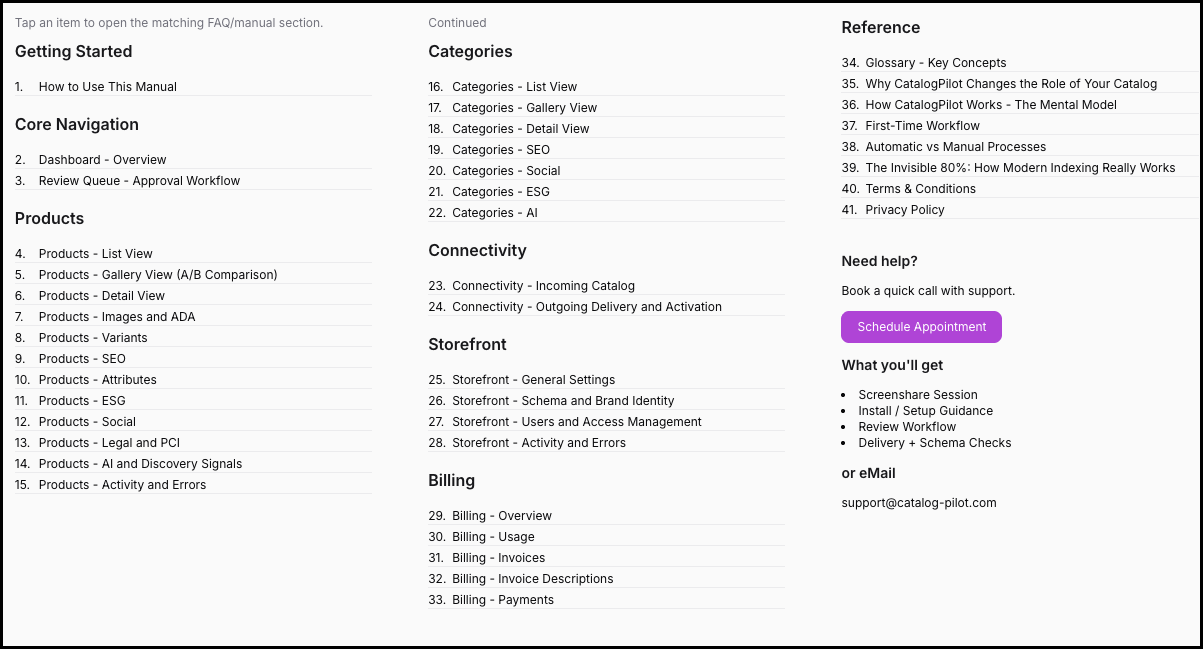Jump to Products - AI and Discovery Signals

tap(140, 464)
